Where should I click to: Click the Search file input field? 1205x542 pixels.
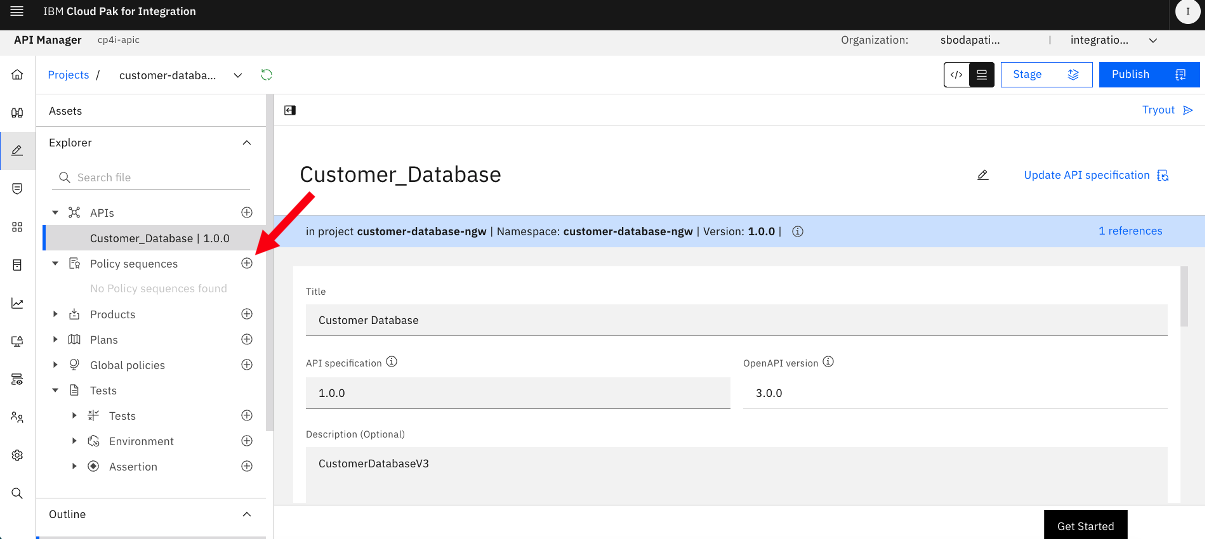pos(151,177)
